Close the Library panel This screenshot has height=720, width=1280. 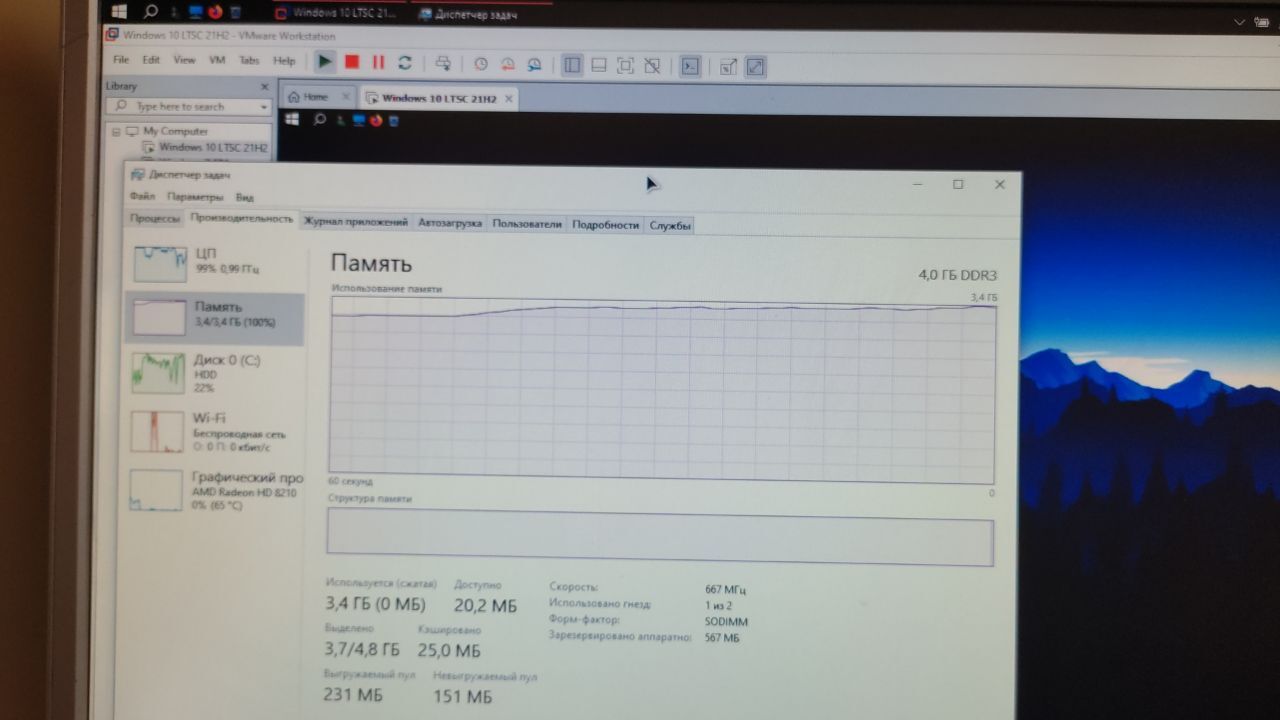pos(265,87)
